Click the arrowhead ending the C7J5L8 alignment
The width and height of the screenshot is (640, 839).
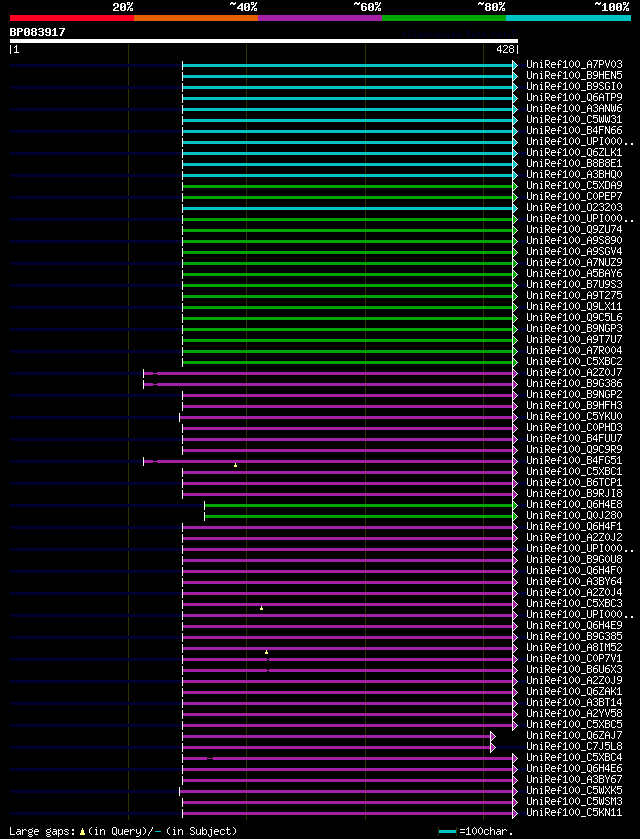click(493, 748)
